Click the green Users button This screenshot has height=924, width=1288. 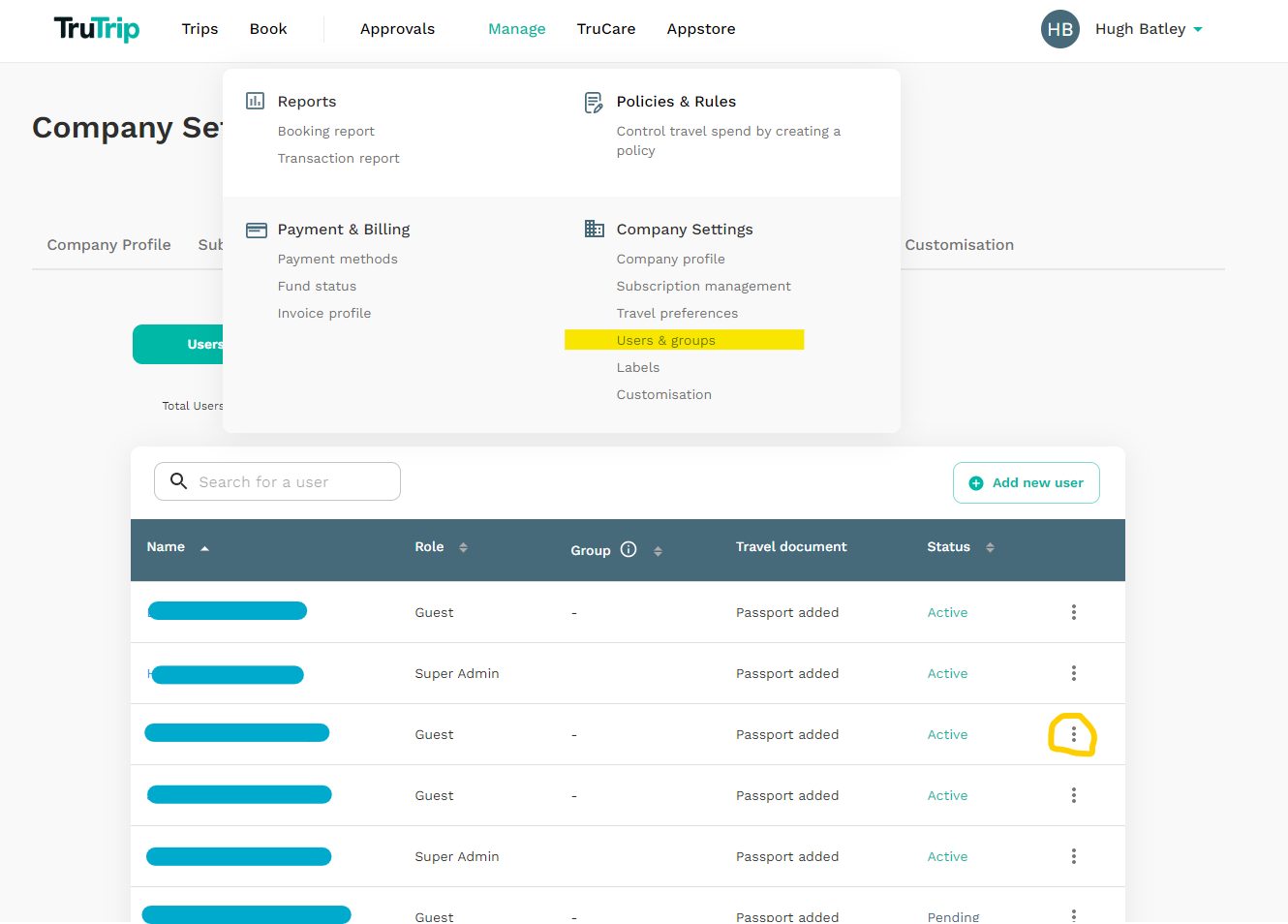(178, 344)
